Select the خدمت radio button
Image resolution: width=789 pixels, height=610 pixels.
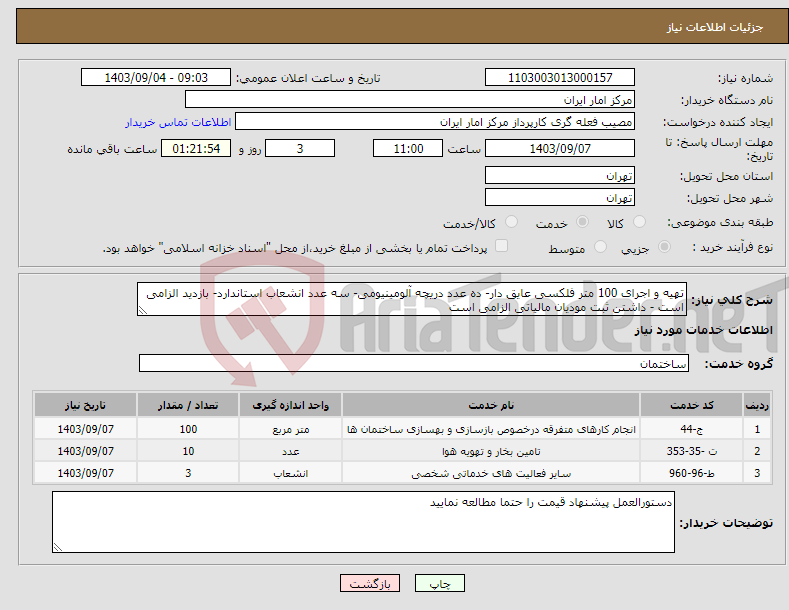[582, 222]
